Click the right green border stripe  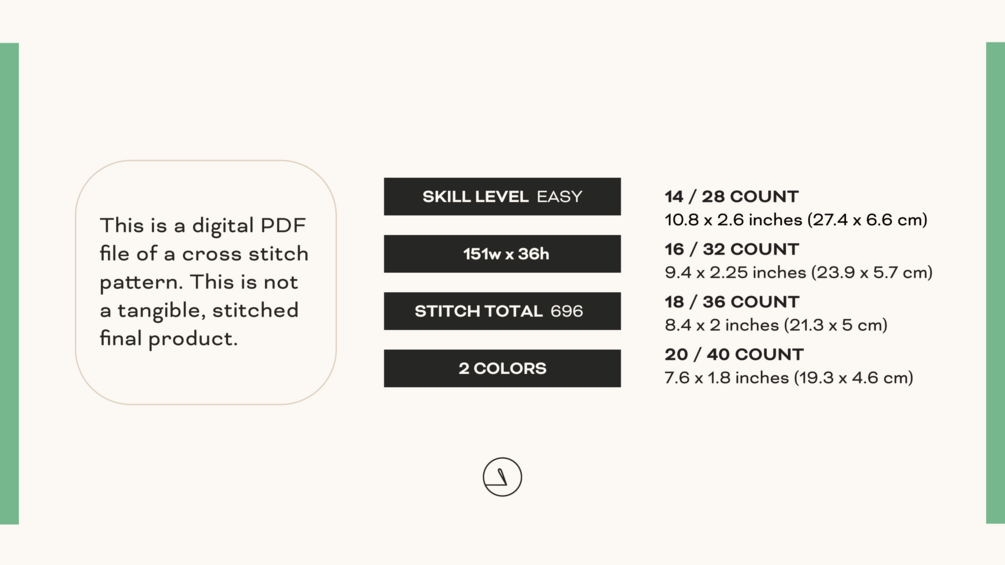[995, 283]
